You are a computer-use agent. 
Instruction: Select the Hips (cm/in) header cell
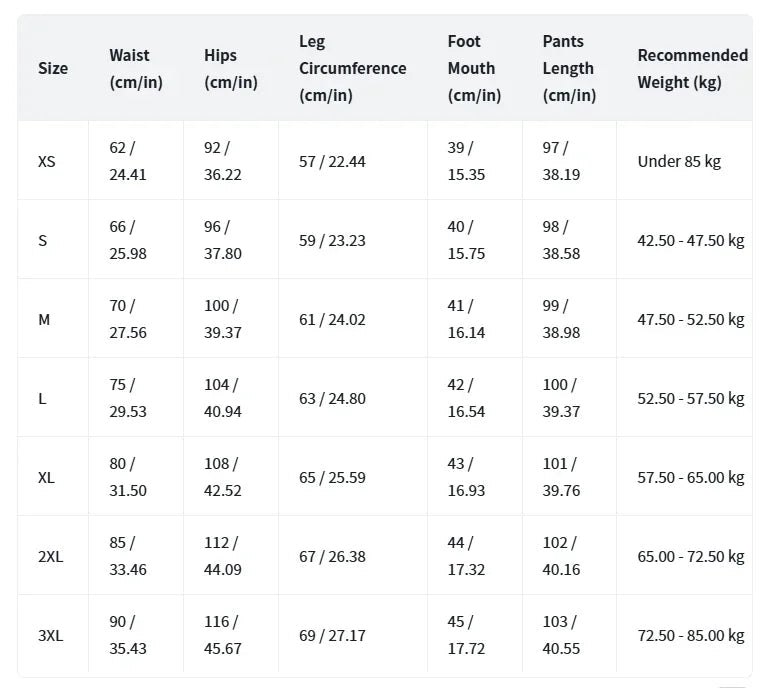coord(230,69)
